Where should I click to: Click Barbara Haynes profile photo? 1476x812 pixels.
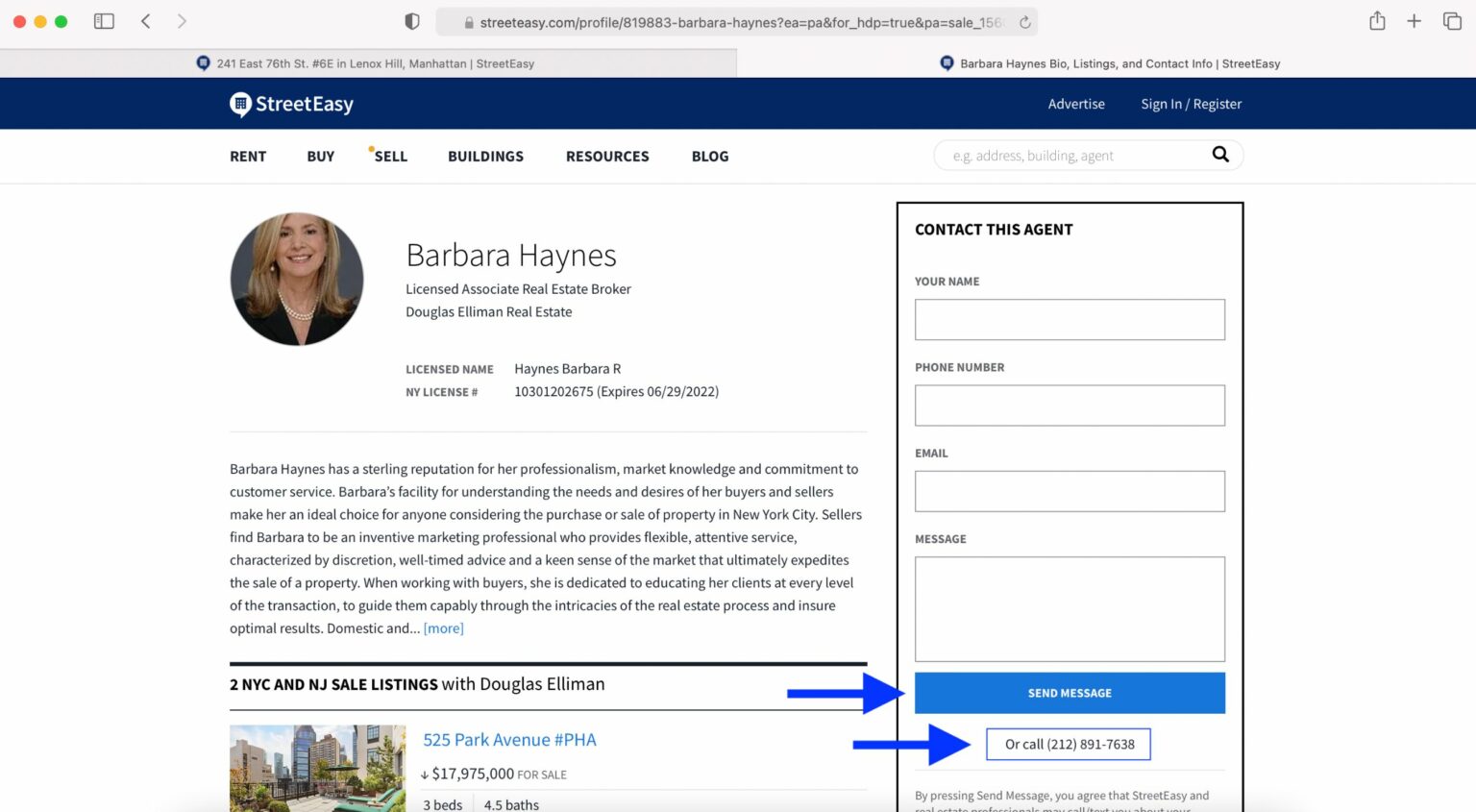297,279
